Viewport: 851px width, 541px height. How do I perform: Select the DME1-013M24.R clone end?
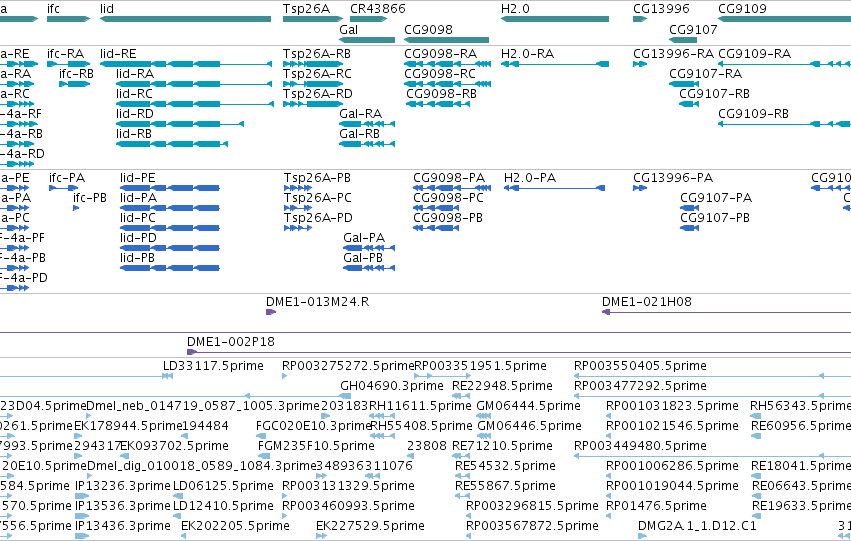271,312
